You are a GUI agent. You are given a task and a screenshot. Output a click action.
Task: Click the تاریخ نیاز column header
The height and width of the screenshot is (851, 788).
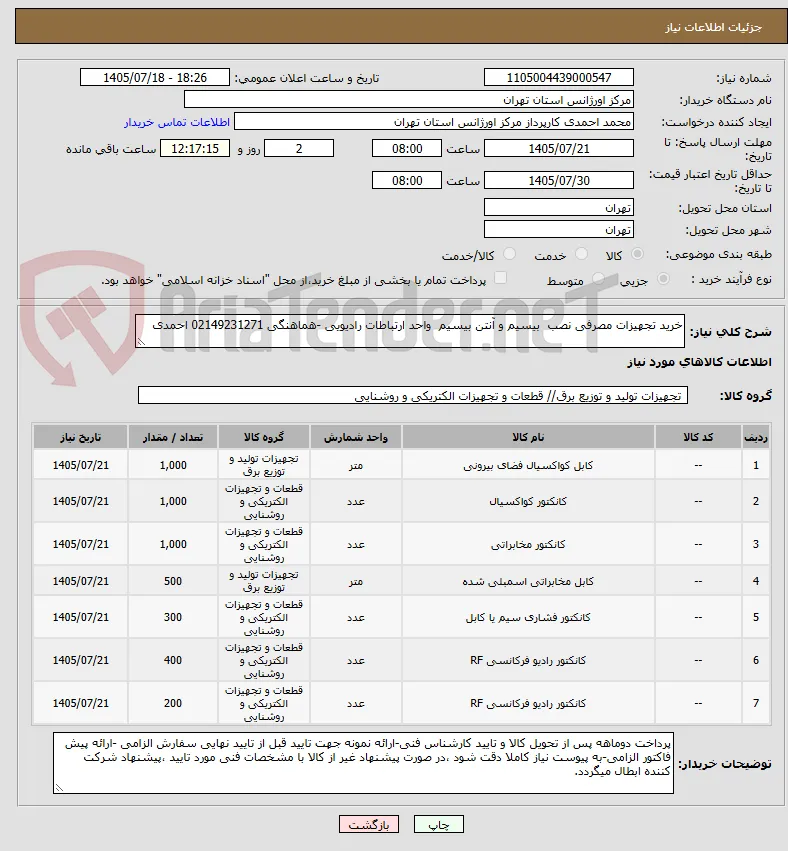(x=80, y=437)
